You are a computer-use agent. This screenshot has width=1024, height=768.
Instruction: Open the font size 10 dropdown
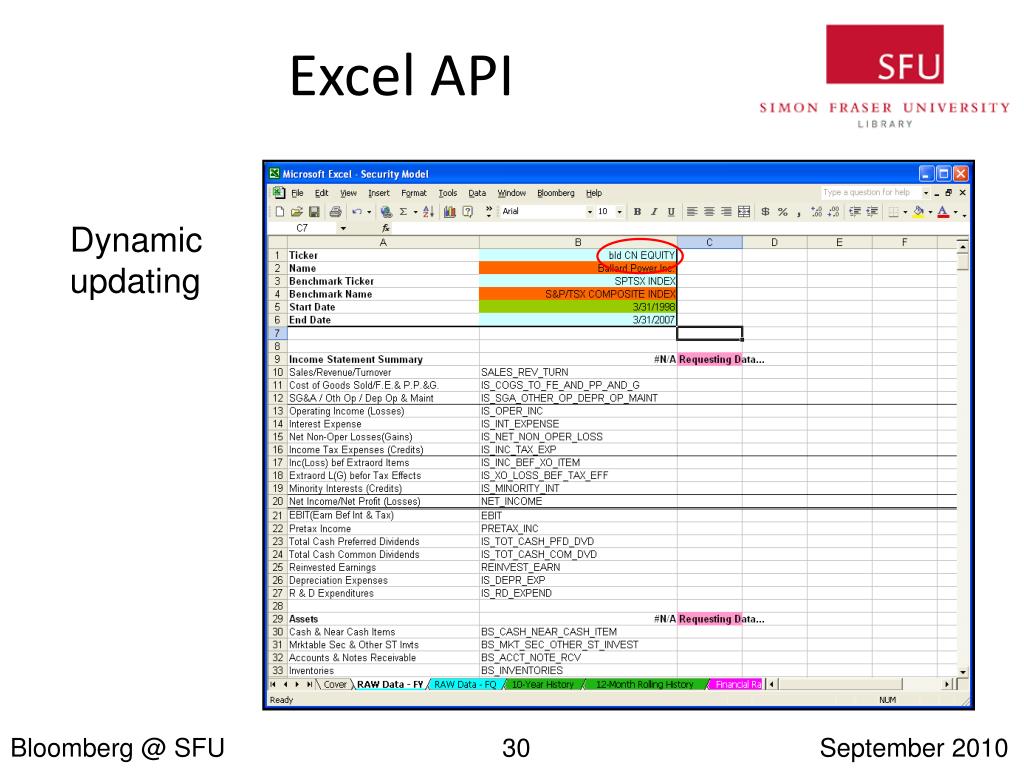tap(619, 212)
